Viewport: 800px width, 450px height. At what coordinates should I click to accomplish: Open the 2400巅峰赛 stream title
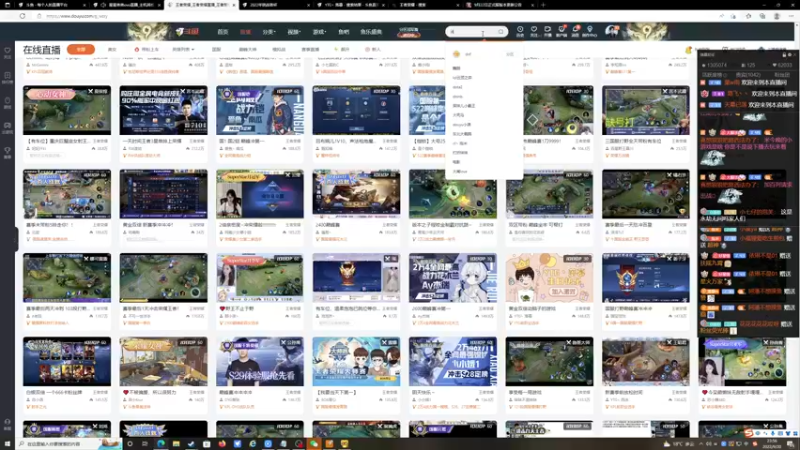tap(328, 224)
